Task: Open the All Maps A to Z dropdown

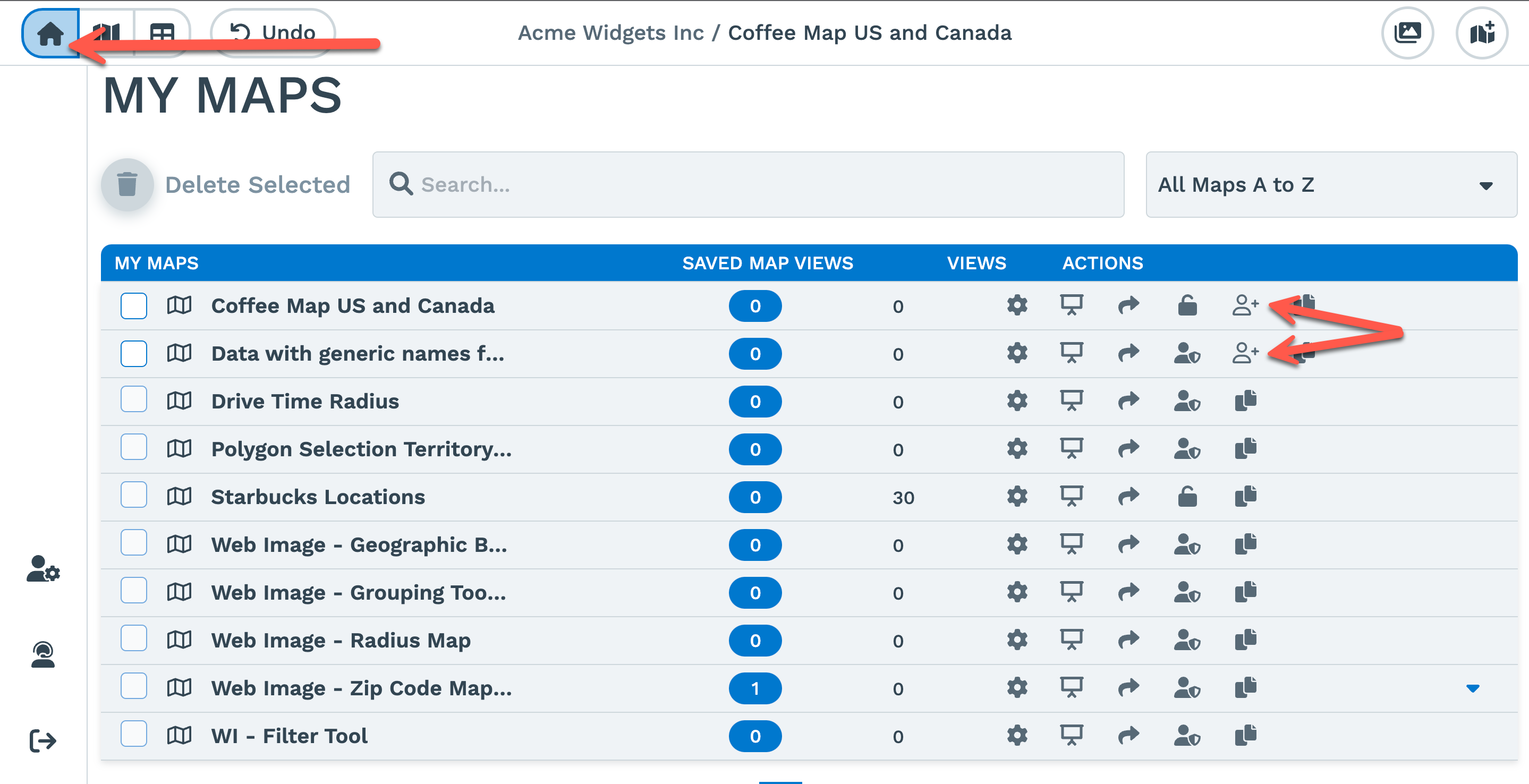Action: tap(1331, 185)
